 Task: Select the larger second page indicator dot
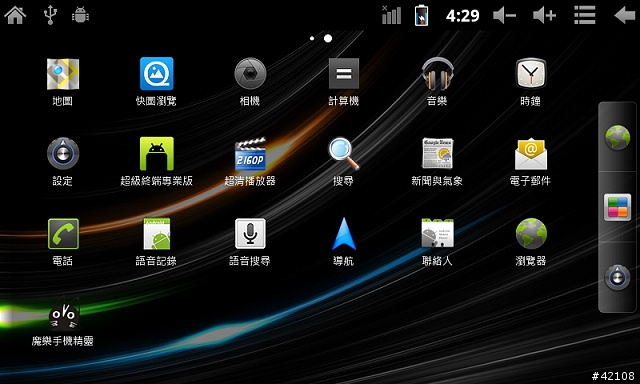328,38
